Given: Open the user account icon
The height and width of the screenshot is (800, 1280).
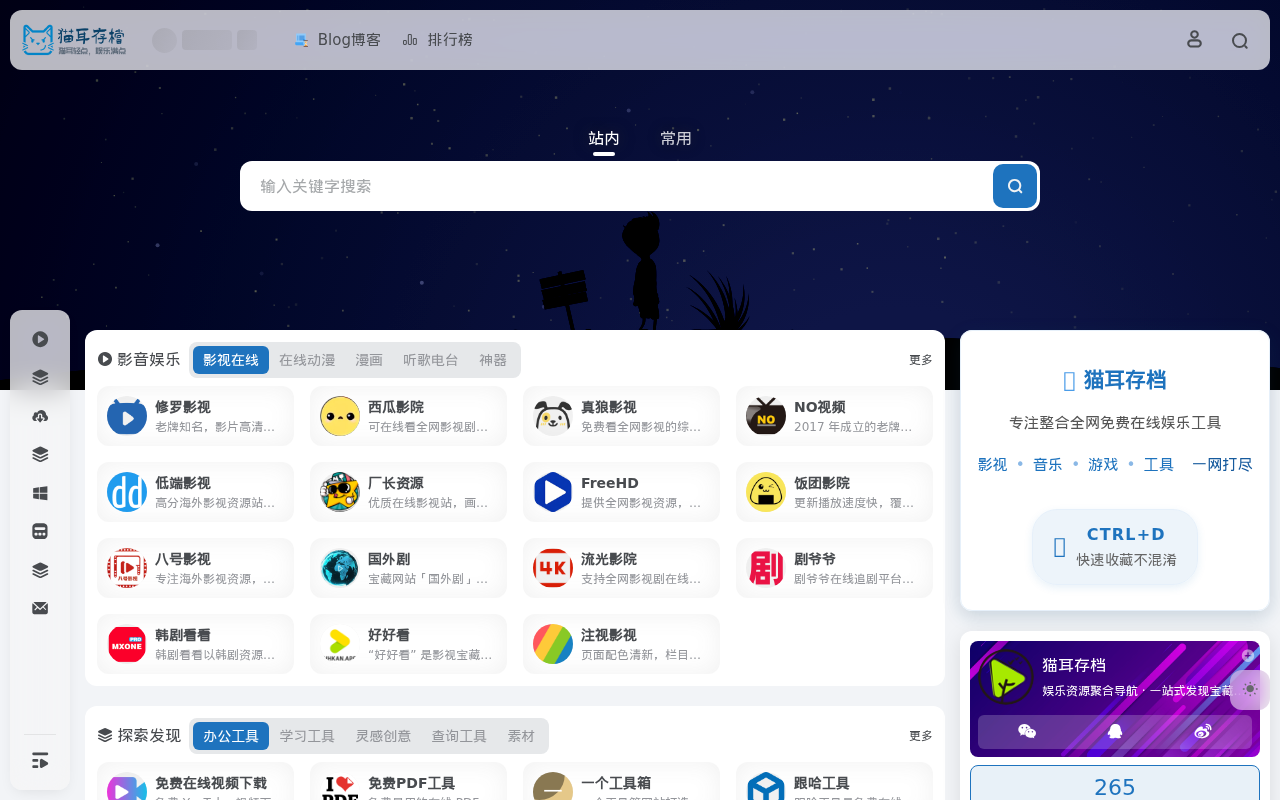Looking at the screenshot, I should click(1194, 39).
